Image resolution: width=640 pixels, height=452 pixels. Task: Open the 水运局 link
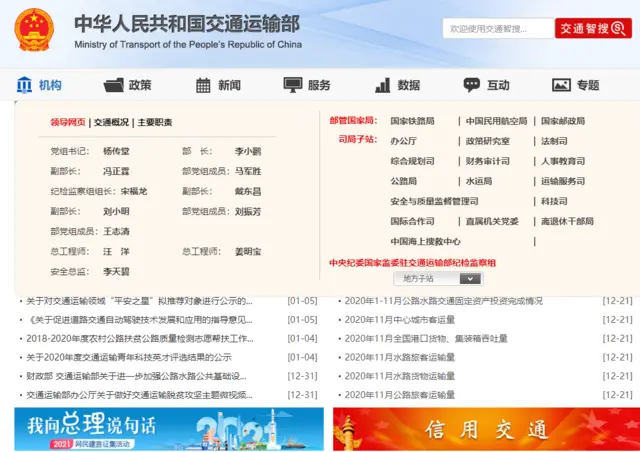(x=479, y=181)
